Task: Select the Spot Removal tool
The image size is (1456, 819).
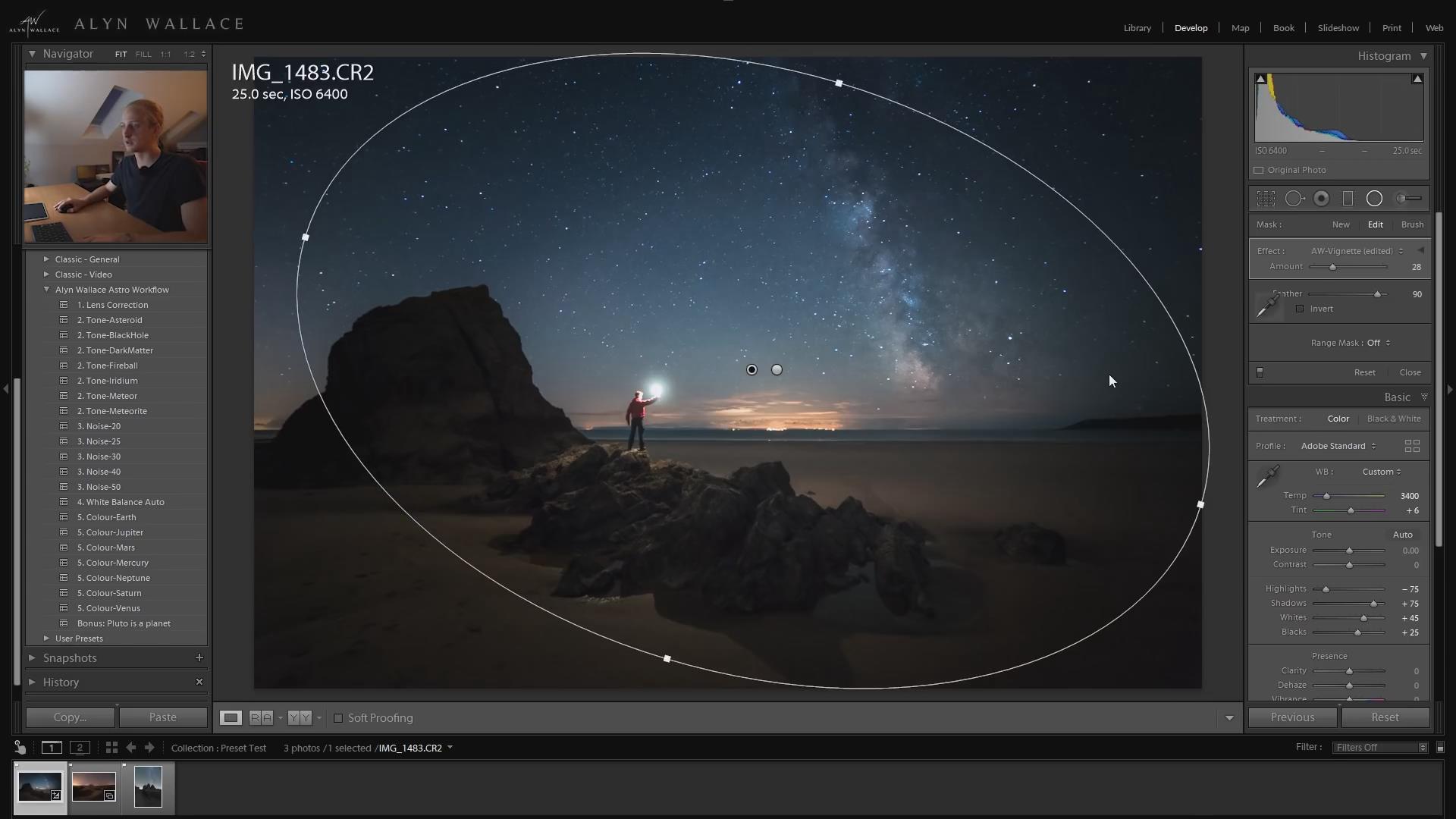Action: tap(1294, 199)
